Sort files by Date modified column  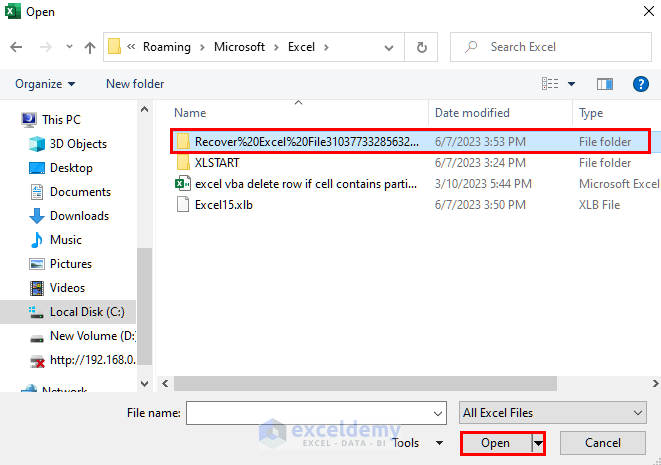[x=472, y=113]
